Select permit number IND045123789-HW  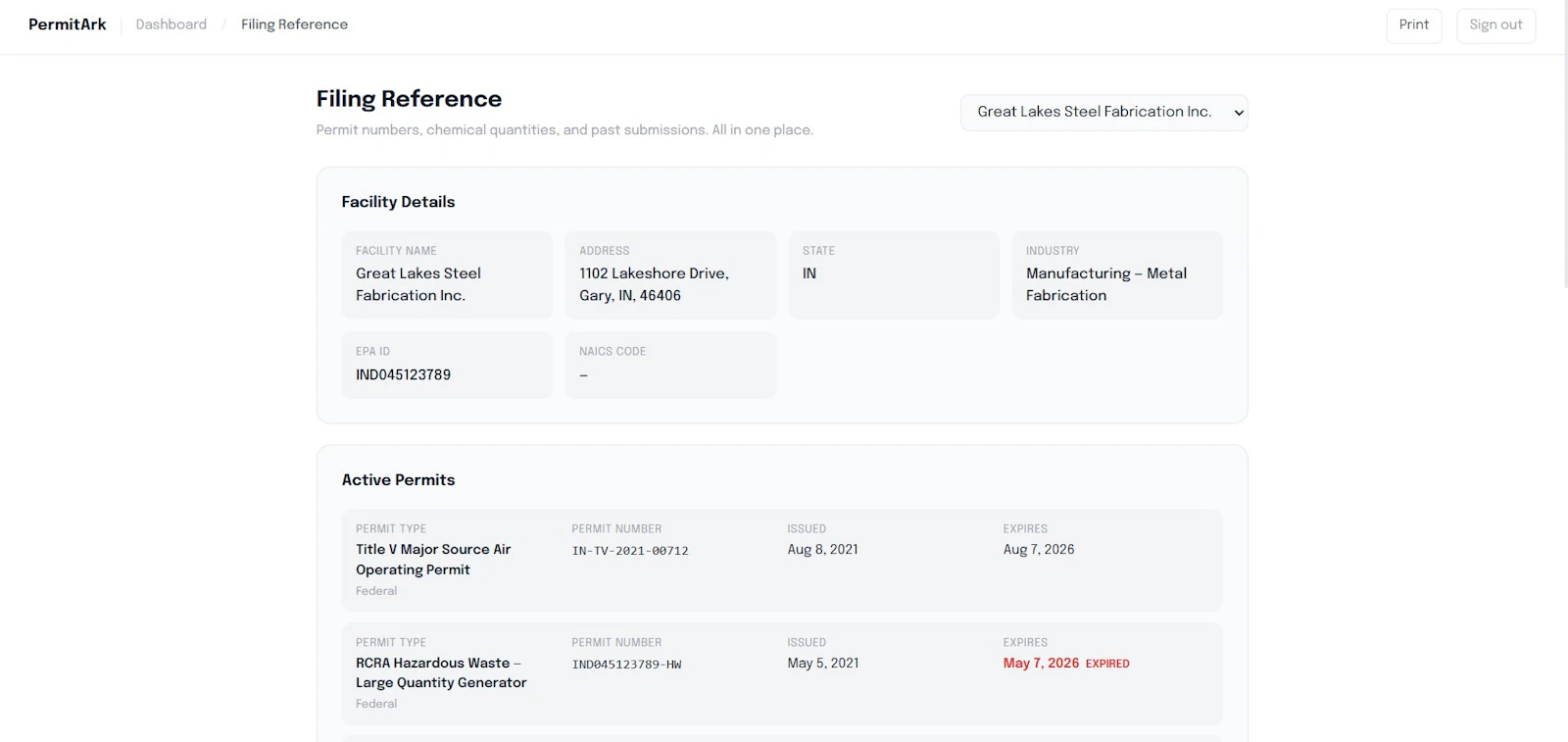[626, 665]
